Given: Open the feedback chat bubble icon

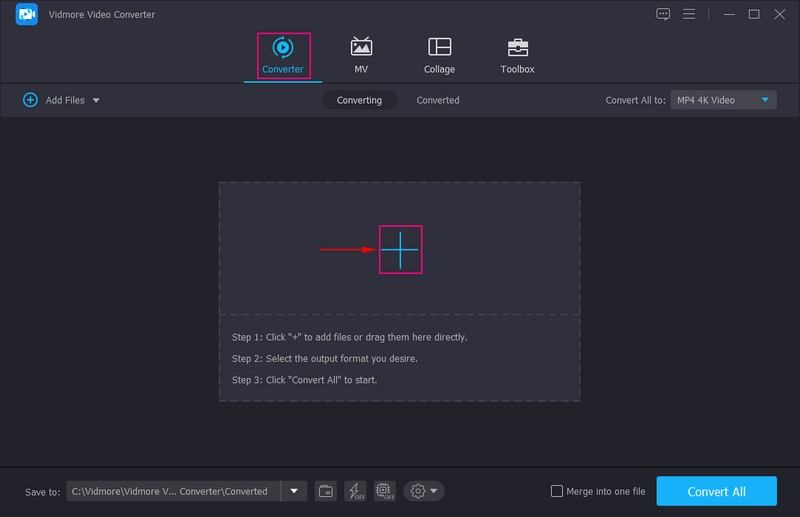Looking at the screenshot, I should pos(663,14).
